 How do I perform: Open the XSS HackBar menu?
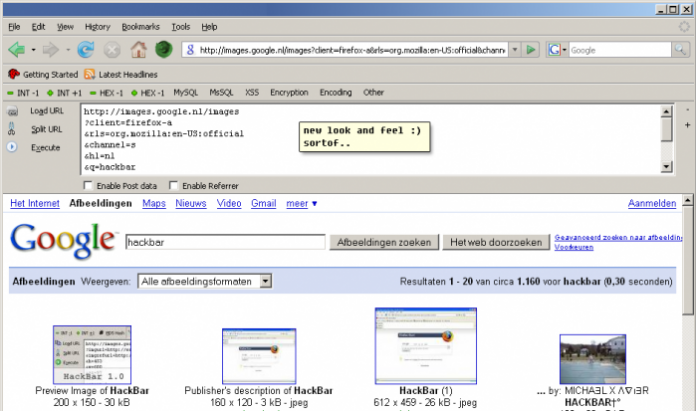252,92
